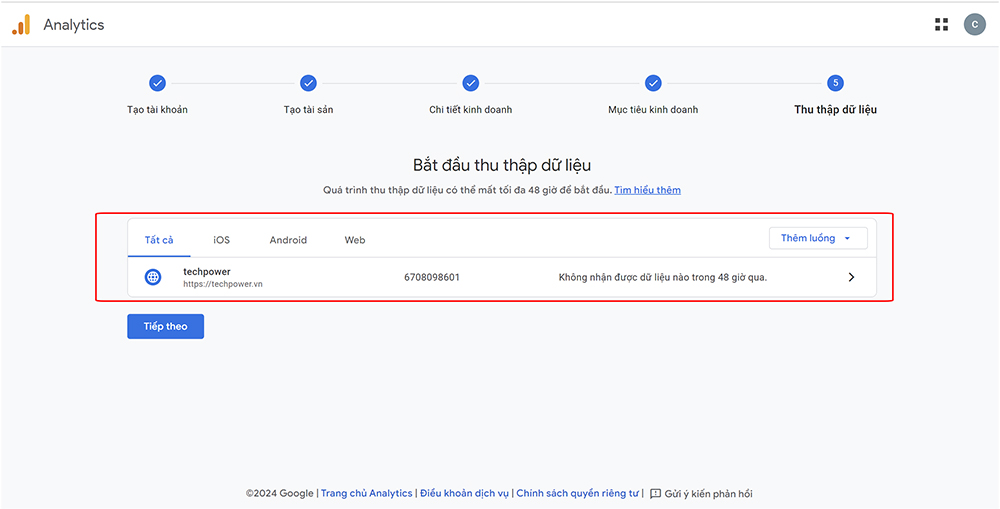The image size is (1000, 509).
Task: Open the Tìm hiểu thêm link
Action: pyautogui.click(x=647, y=190)
